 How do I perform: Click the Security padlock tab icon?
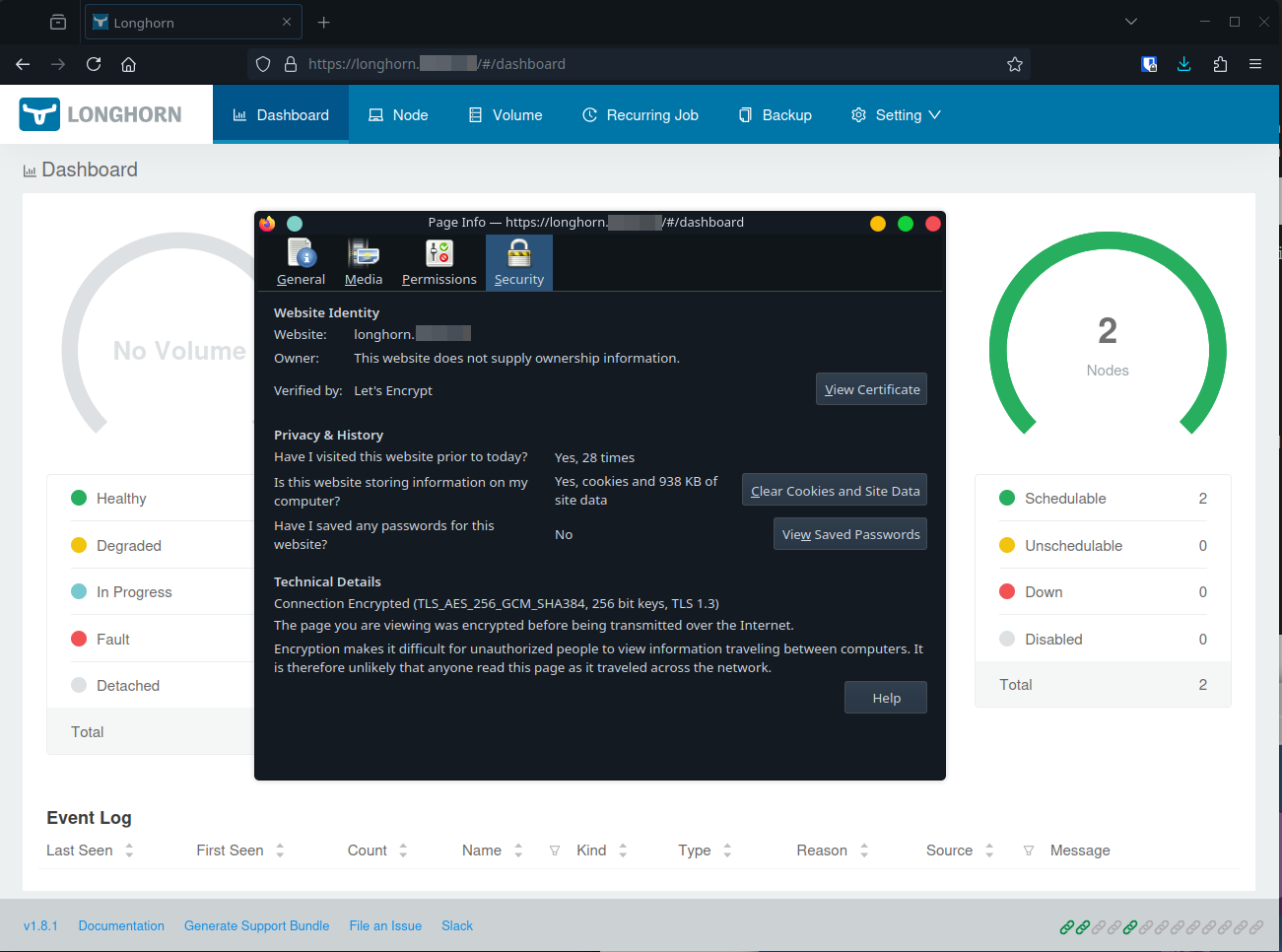point(519,254)
